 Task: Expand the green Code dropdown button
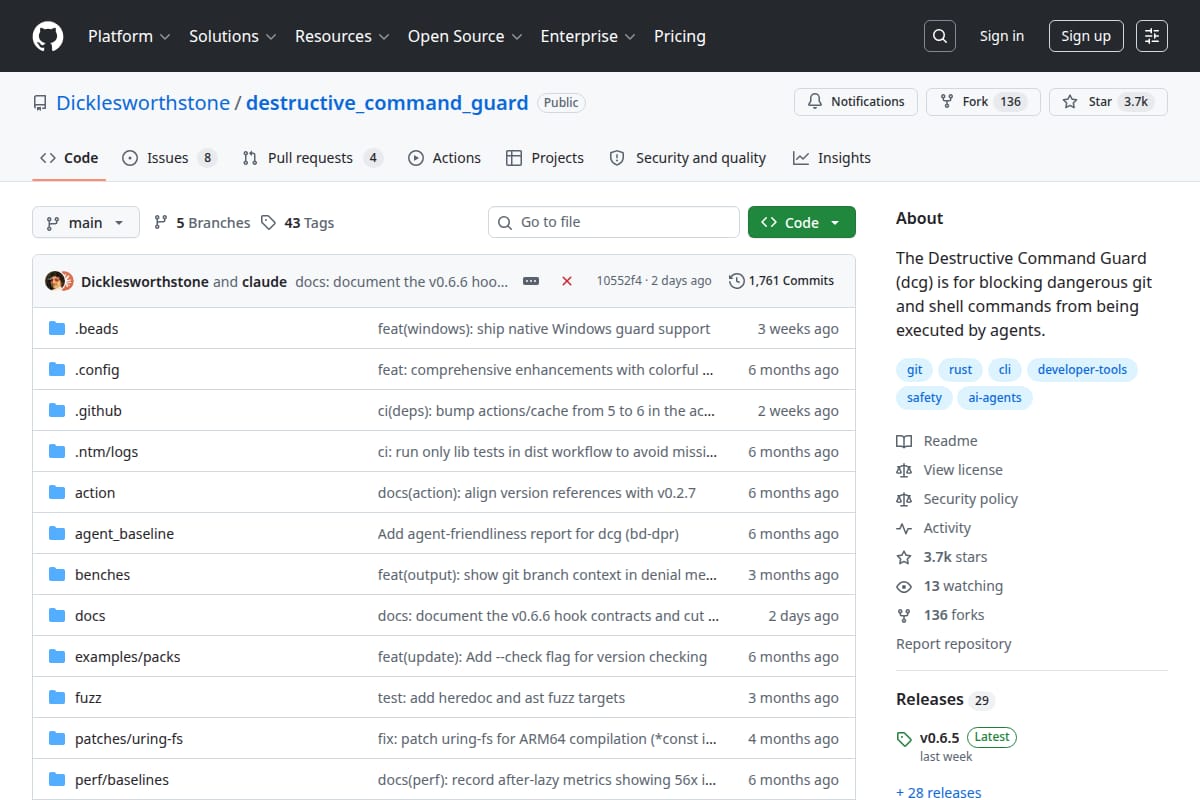coord(802,223)
